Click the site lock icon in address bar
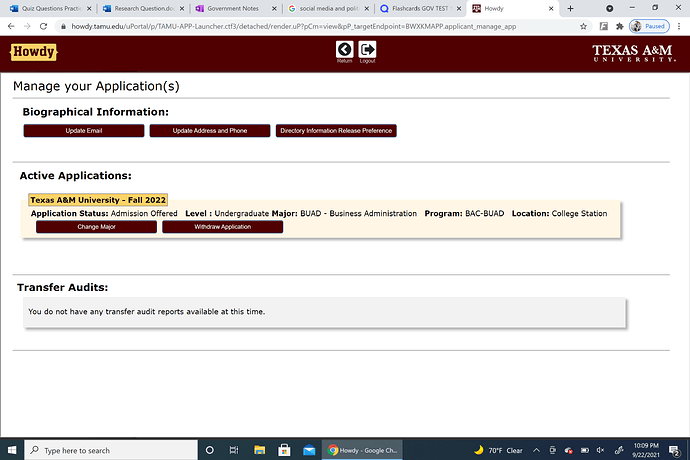The height and width of the screenshot is (460, 690). (63, 26)
